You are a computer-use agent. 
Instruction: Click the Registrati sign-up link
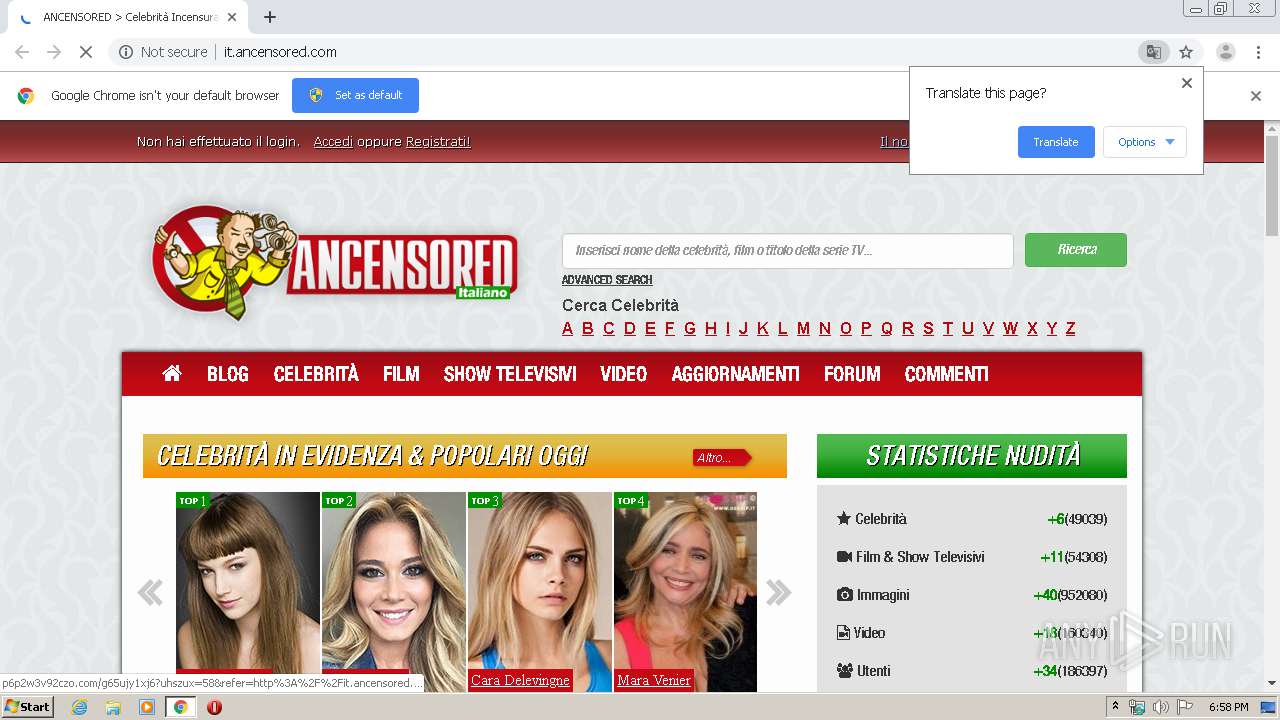(438, 142)
